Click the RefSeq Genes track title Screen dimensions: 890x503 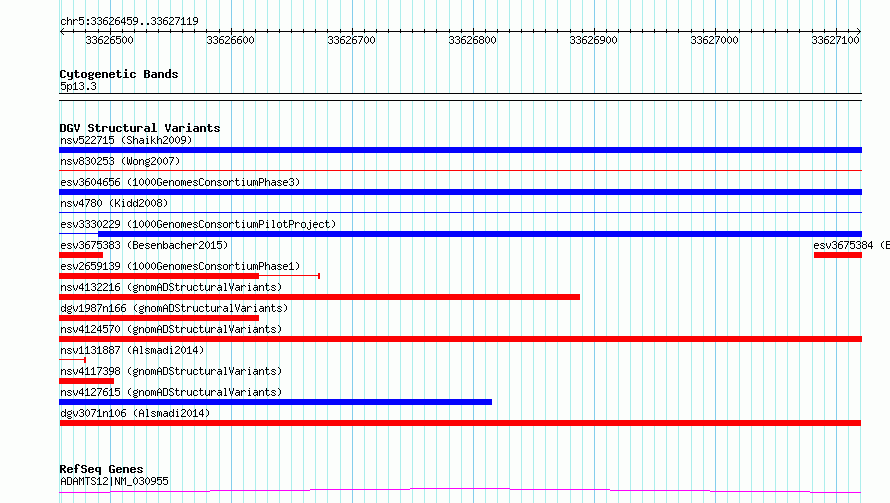pos(101,469)
